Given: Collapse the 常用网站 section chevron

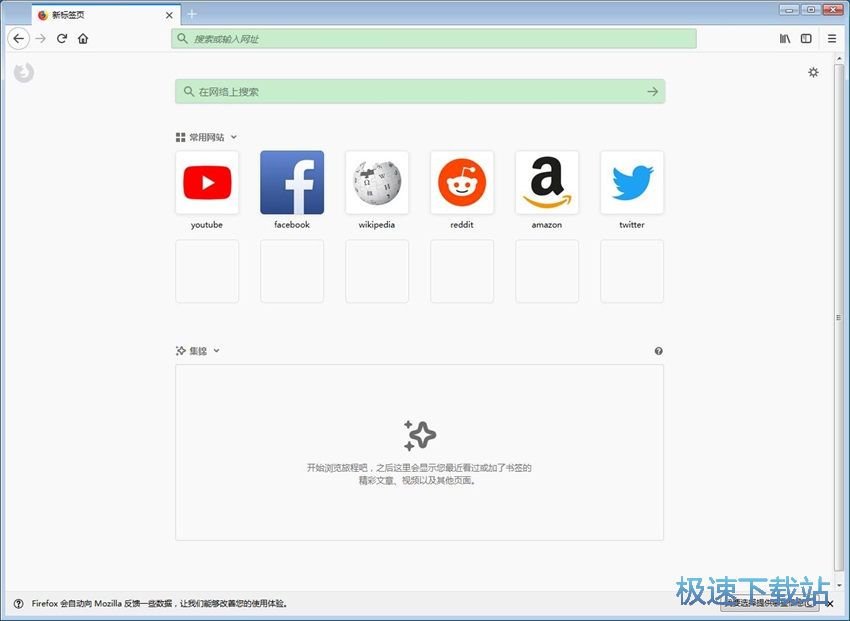Looking at the screenshot, I should pos(234,137).
